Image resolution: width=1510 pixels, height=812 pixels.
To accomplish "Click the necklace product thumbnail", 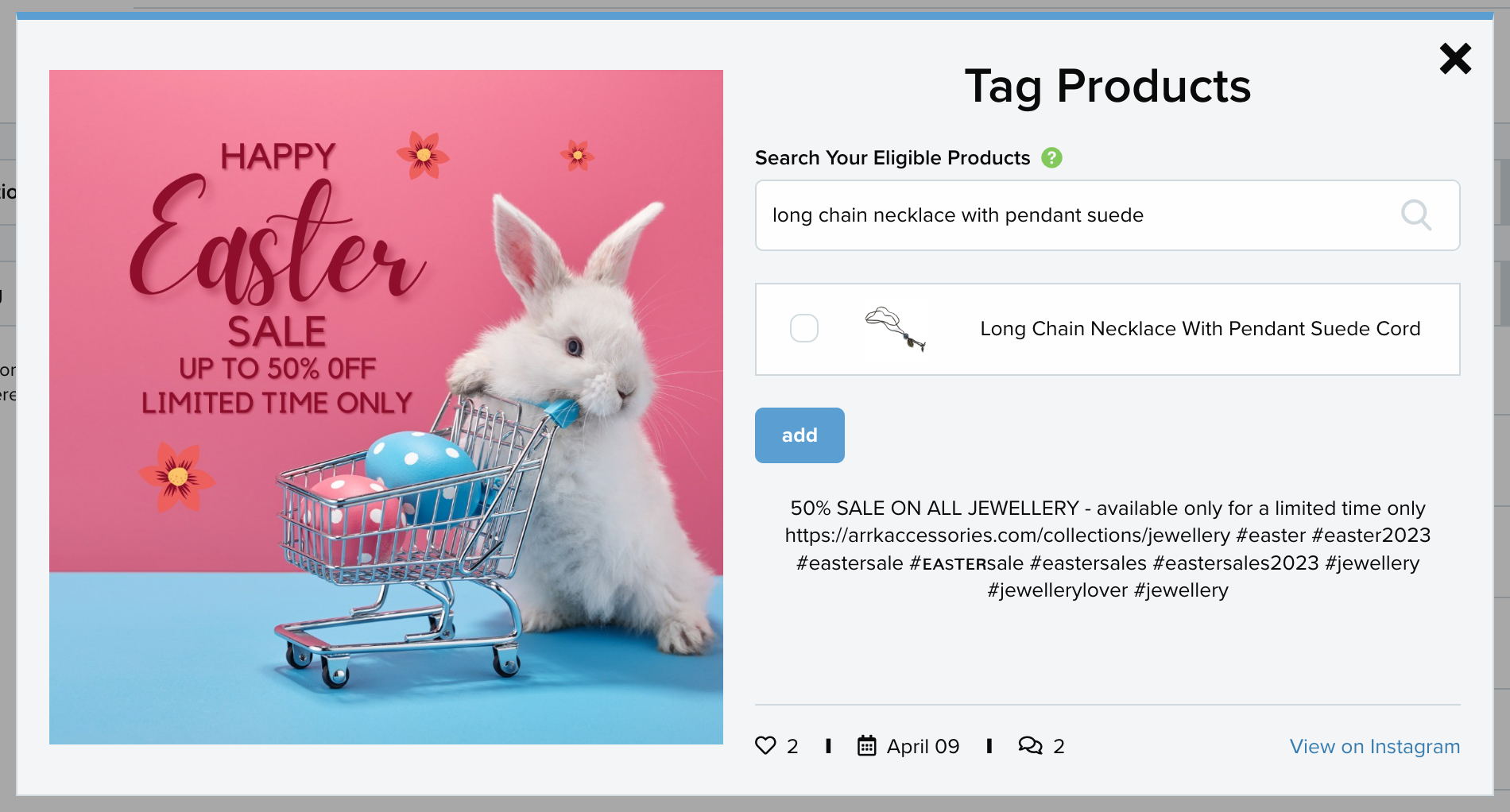I will click(896, 329).
